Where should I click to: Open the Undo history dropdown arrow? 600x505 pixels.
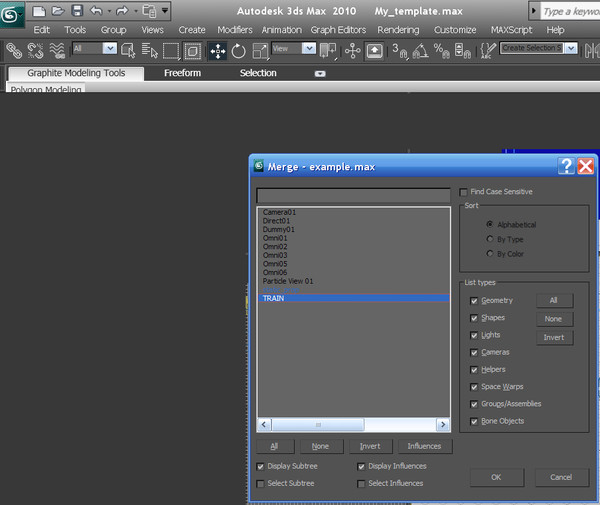[109, 11]
